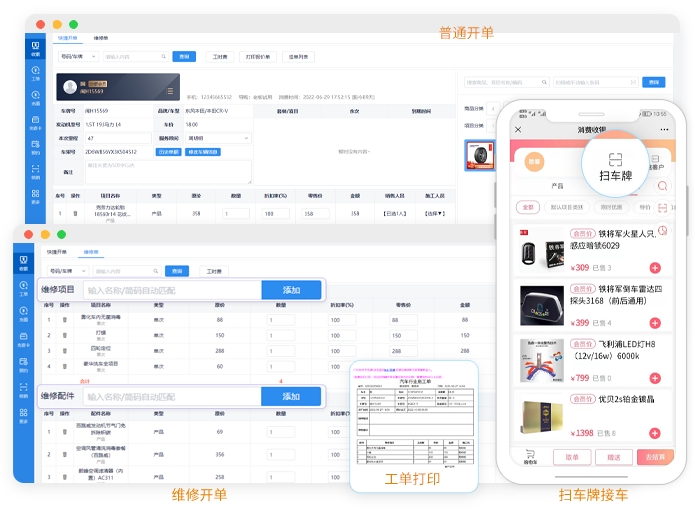Screen dimensions: 695x512
Task: Expand 号码/车牌 dropdown in top window
Action: pyautogui.click(x=78, y=57)
